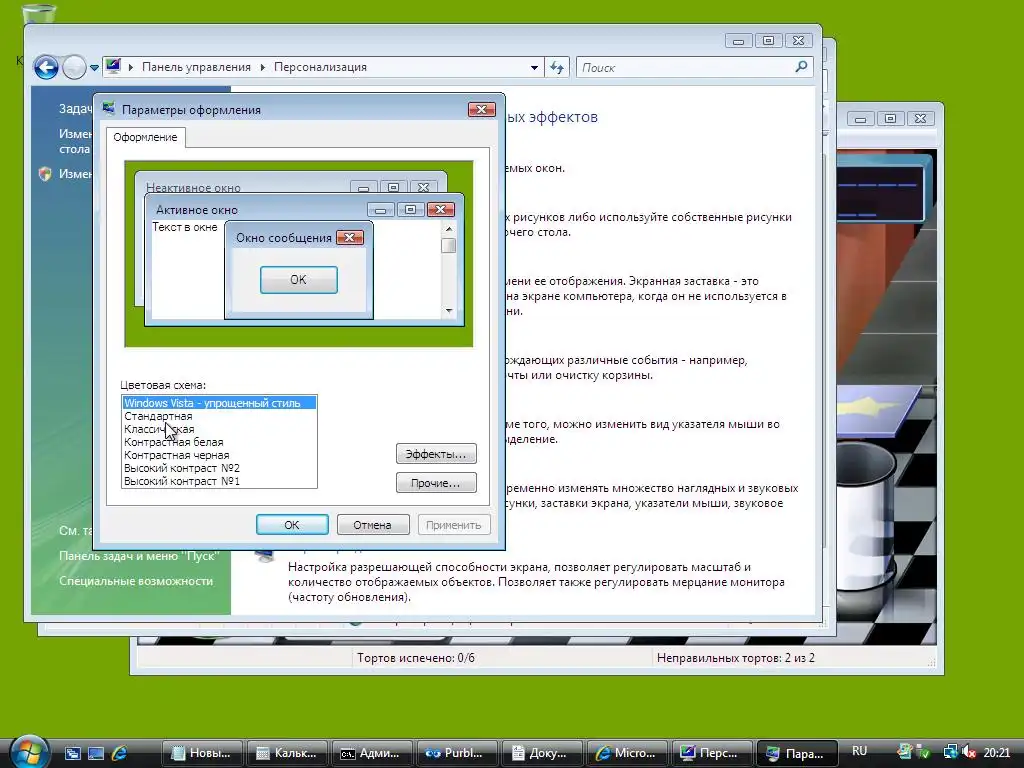Switch to the Пара... taskbar button
The image size is (1024, 768).
797,753
